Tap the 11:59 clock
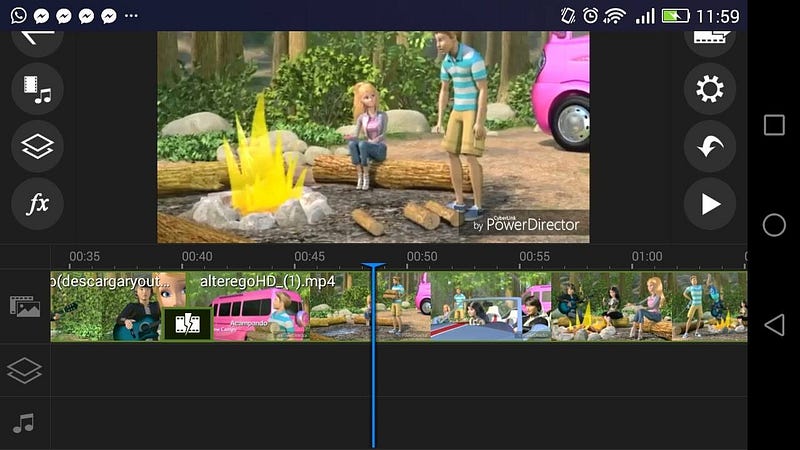This screenshot has width=800, height=450. pos(718,16)
